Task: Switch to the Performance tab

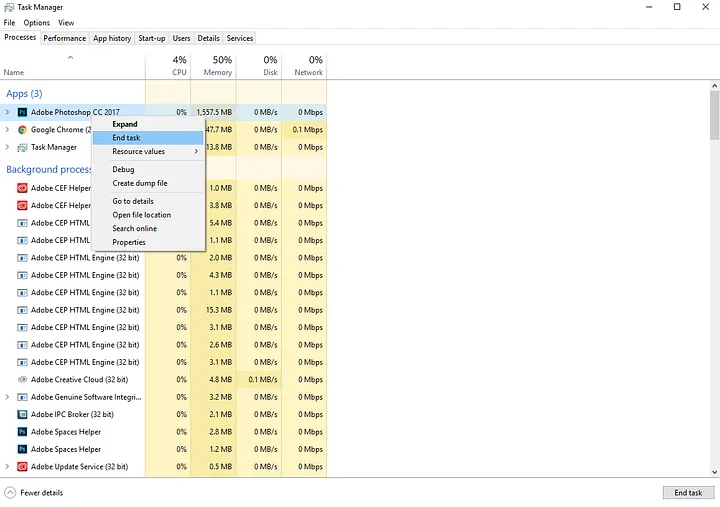Action: pos(65,38)
